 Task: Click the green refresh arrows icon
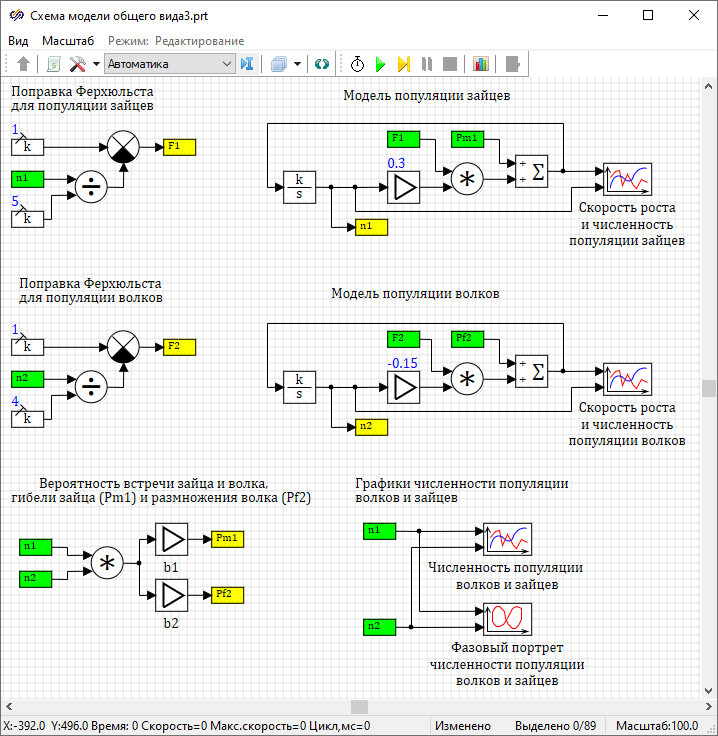tap(321, 64)
